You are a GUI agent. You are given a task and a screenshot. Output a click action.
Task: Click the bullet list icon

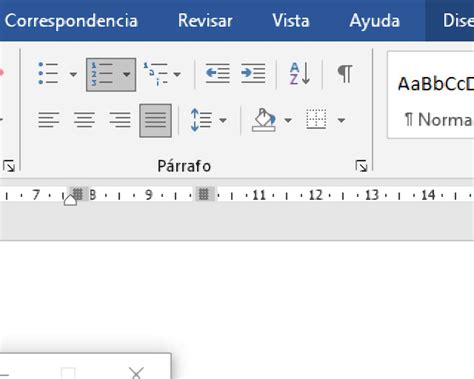click(49, 74)
